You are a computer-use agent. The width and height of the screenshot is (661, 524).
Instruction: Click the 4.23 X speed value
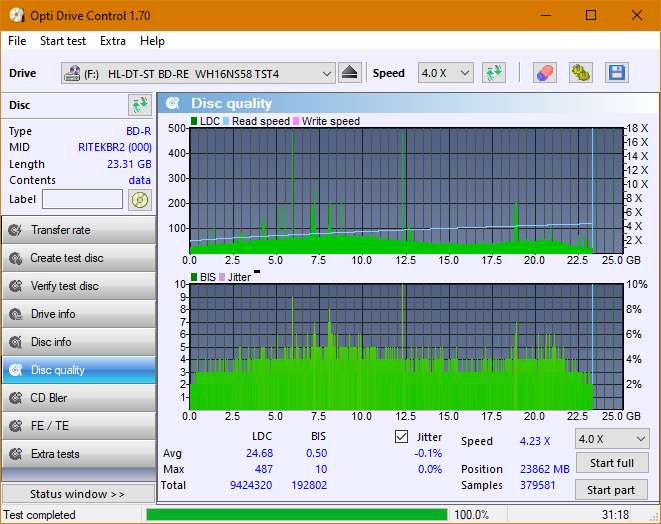(x=535, y=441)
